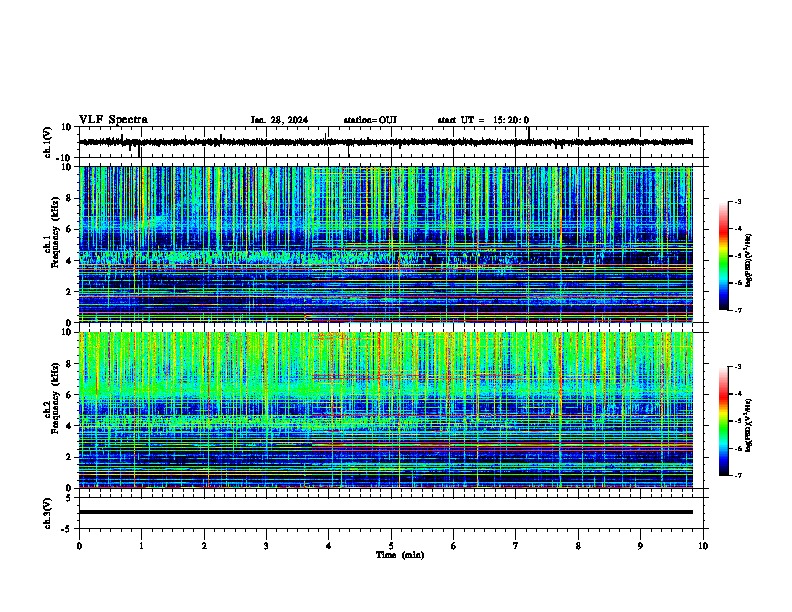This screenshot has width=792, height=612.
Task: Click the "4" tick on the time axis
Action: tap(329, 546)
